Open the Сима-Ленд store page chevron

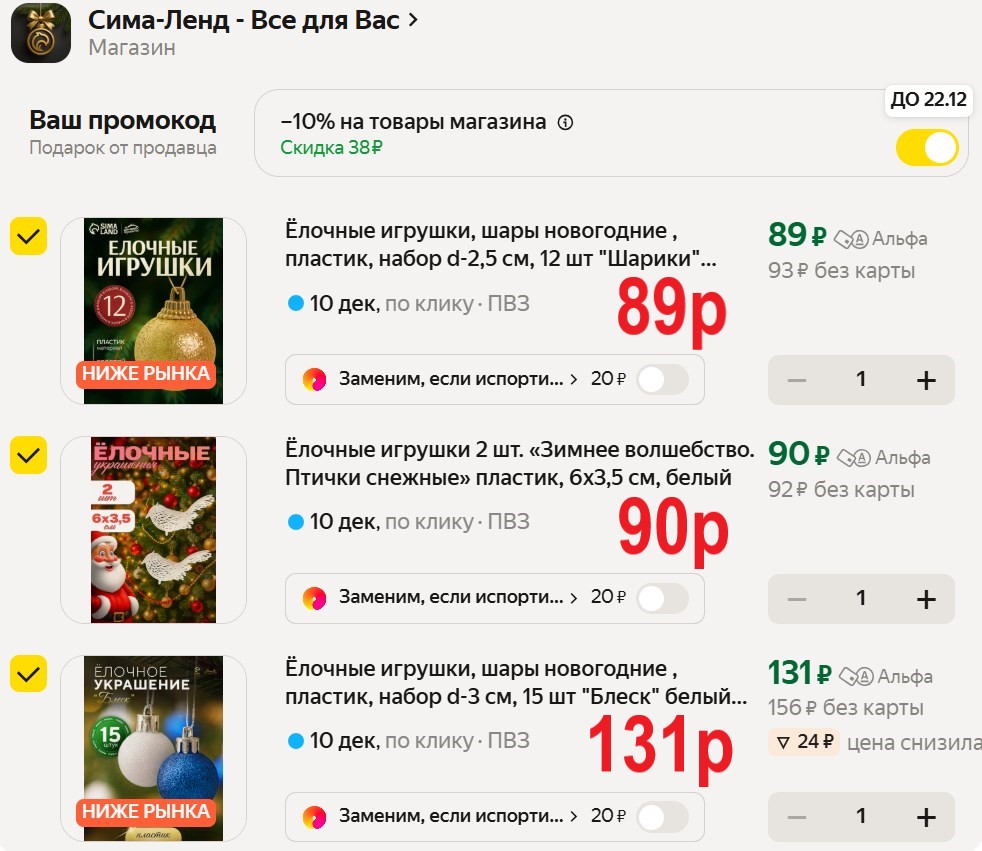click(x=414, y=20)
